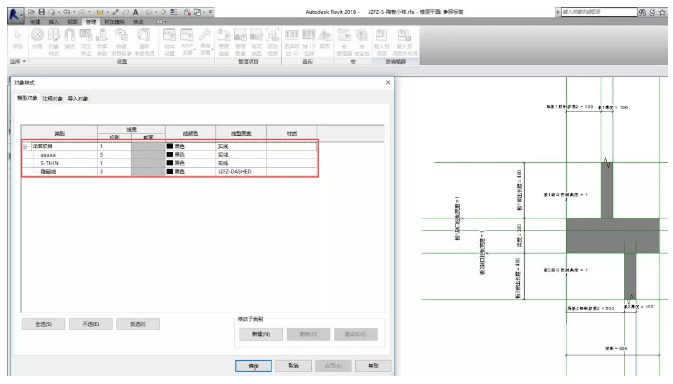673x384 pixels.
Task: Open Materials tool in ribbon
Action: (x=37, y=39)
